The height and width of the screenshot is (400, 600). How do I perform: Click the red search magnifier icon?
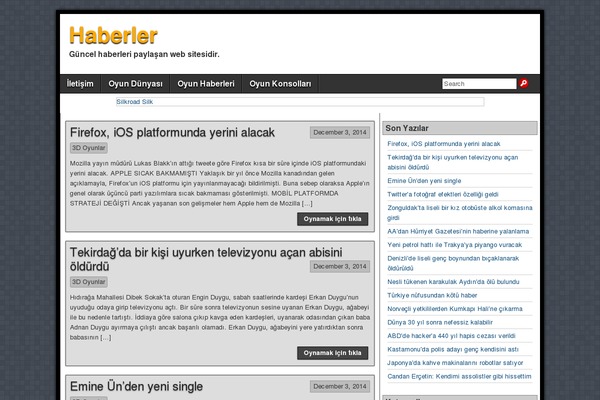click(523, 83)
